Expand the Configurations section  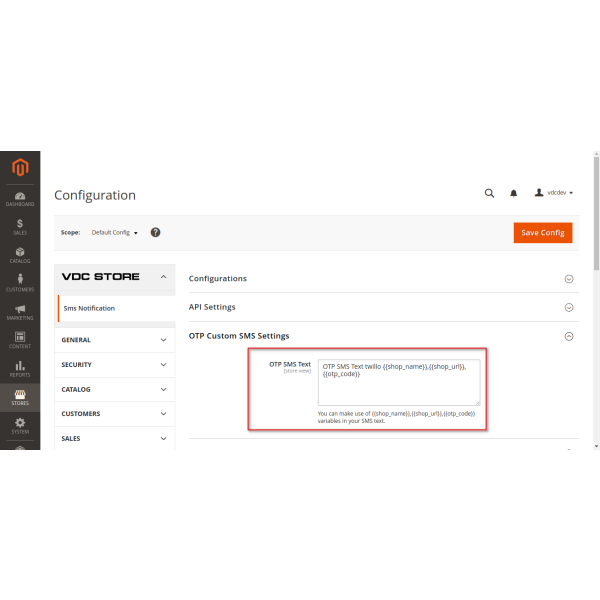pos(569,279)
